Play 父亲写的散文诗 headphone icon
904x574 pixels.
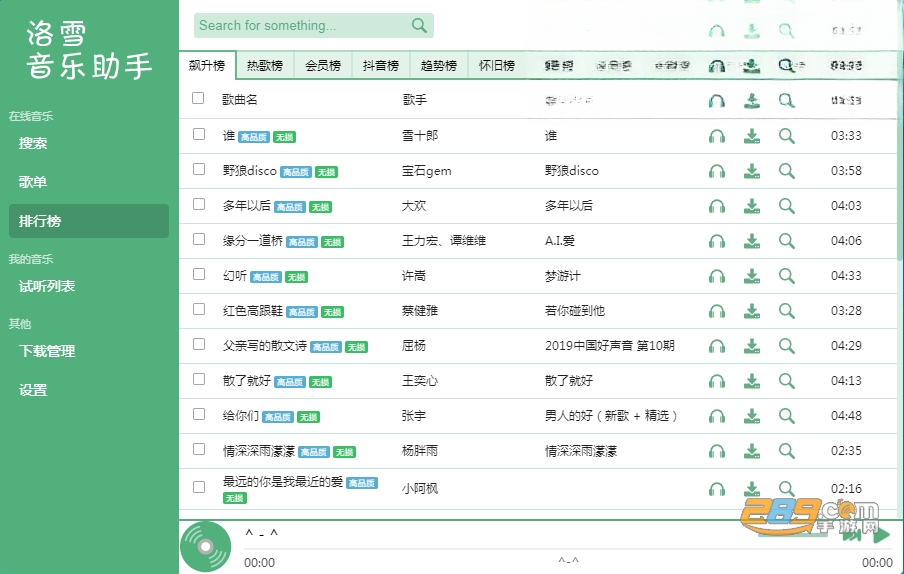click(717, 346)
